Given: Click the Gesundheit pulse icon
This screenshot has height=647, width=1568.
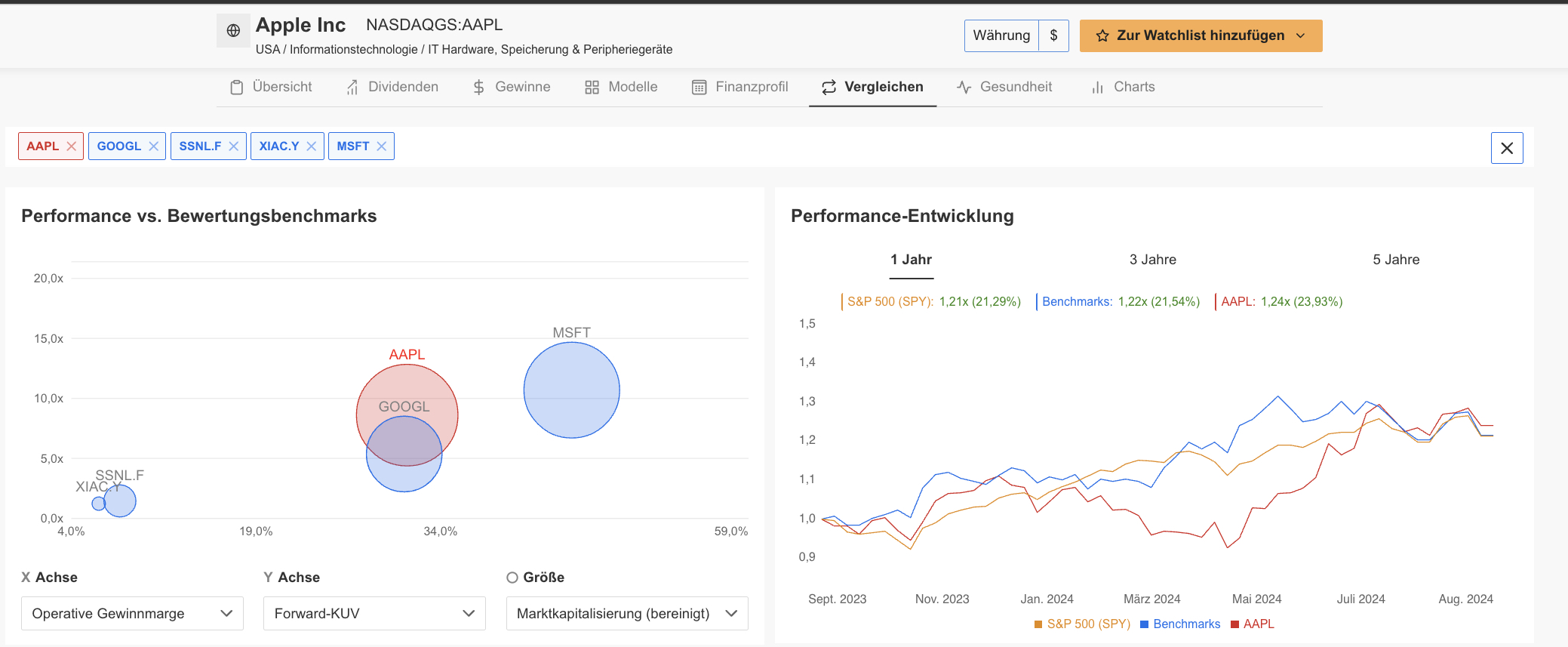Looking at the screenshot, I should (964, 88).
